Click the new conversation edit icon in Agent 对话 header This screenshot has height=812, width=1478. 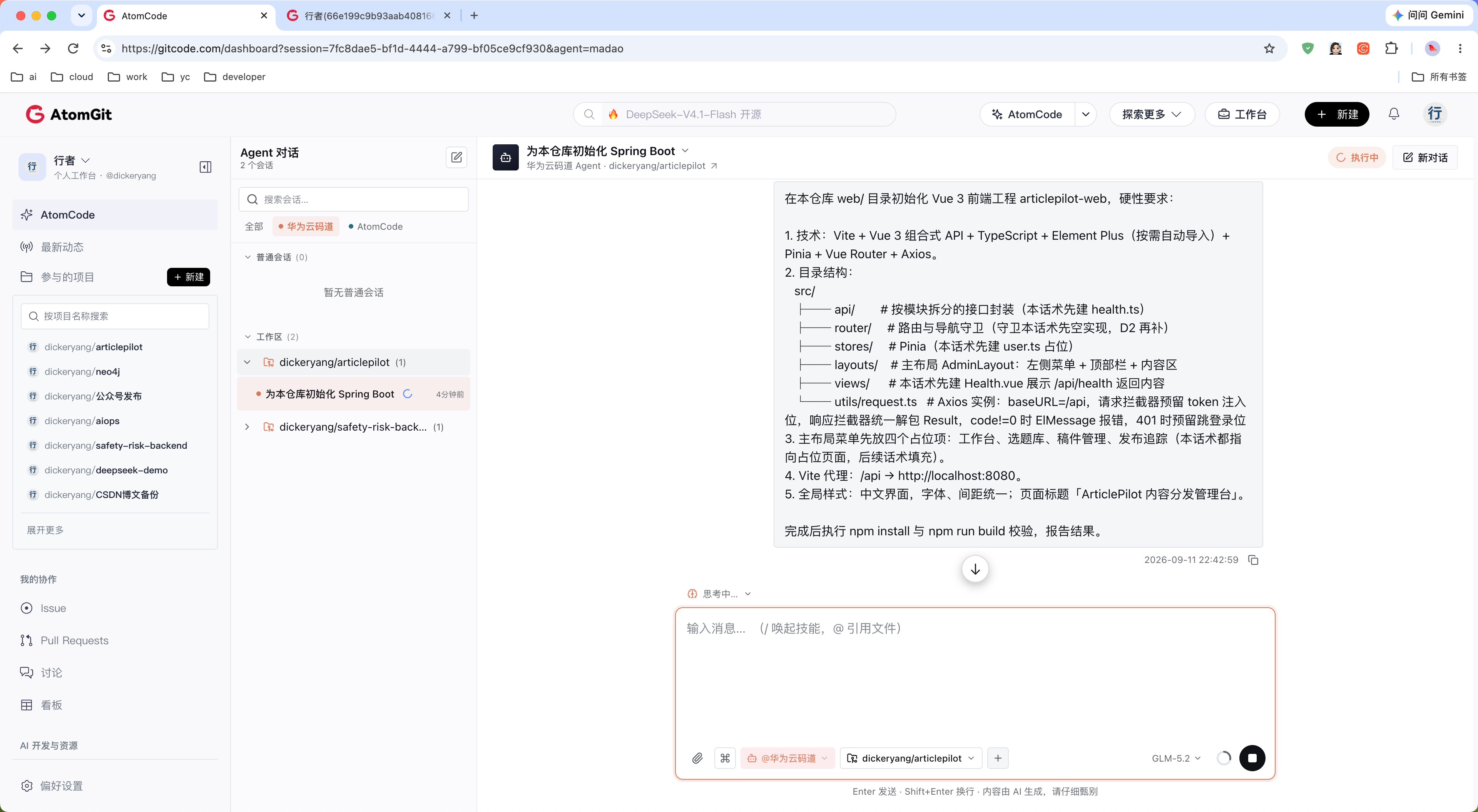point(456,157)
